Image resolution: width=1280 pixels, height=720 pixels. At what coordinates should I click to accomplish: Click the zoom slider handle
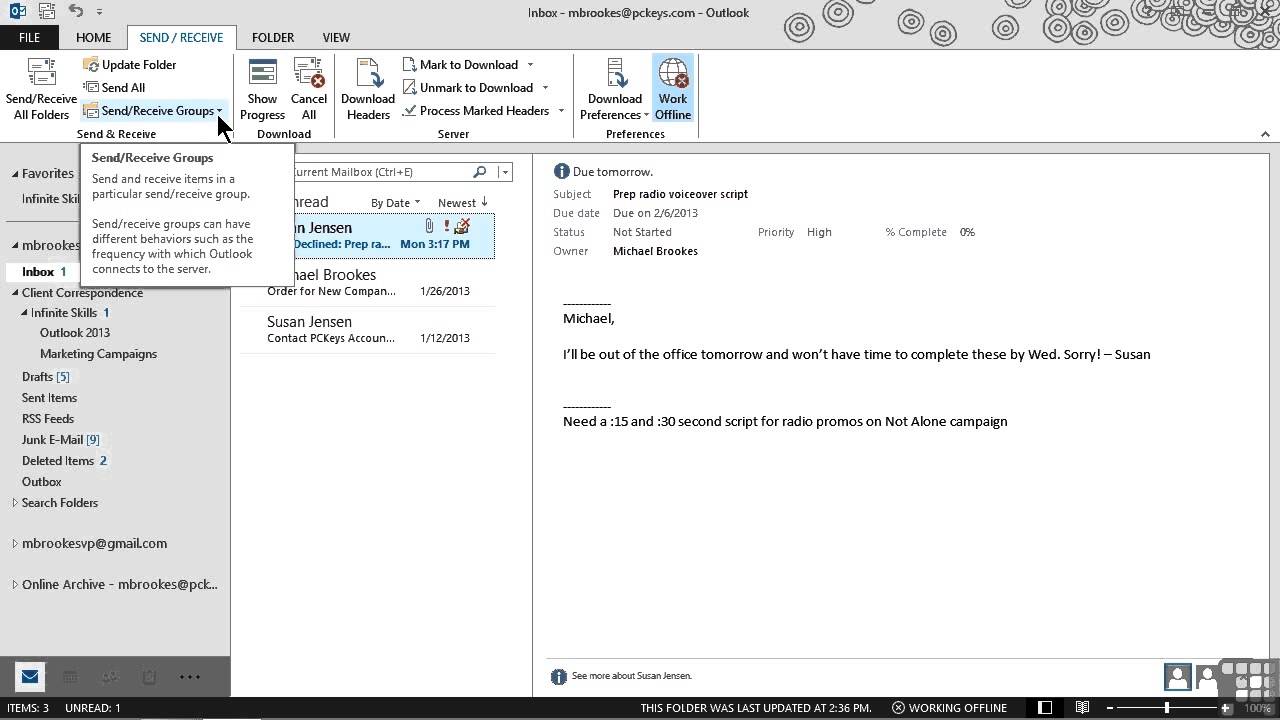click(x=1167, y=708)
